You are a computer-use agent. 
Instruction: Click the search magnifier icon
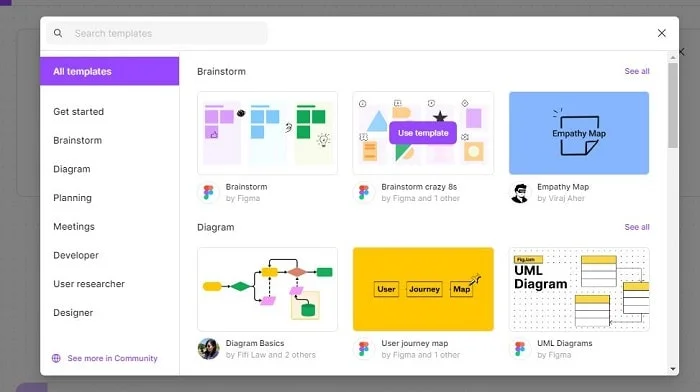point(58,33)
